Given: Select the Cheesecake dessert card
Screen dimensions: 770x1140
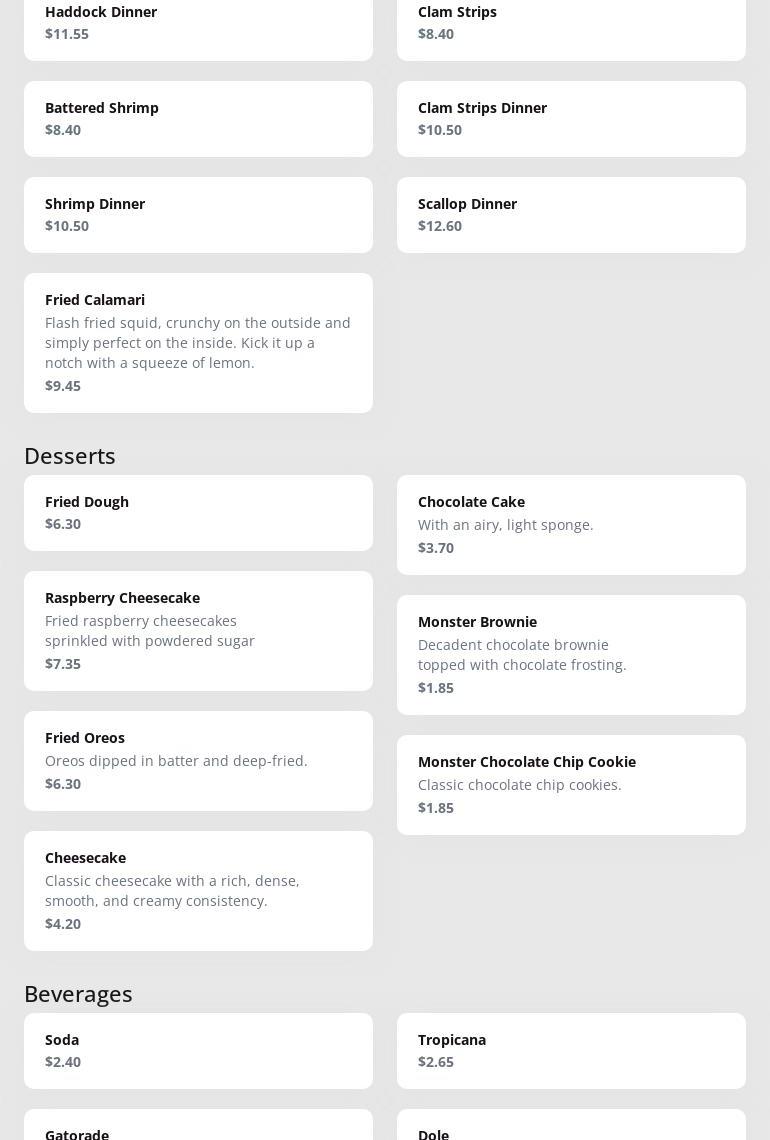Looking at the screenshot, I should [198, 891].
